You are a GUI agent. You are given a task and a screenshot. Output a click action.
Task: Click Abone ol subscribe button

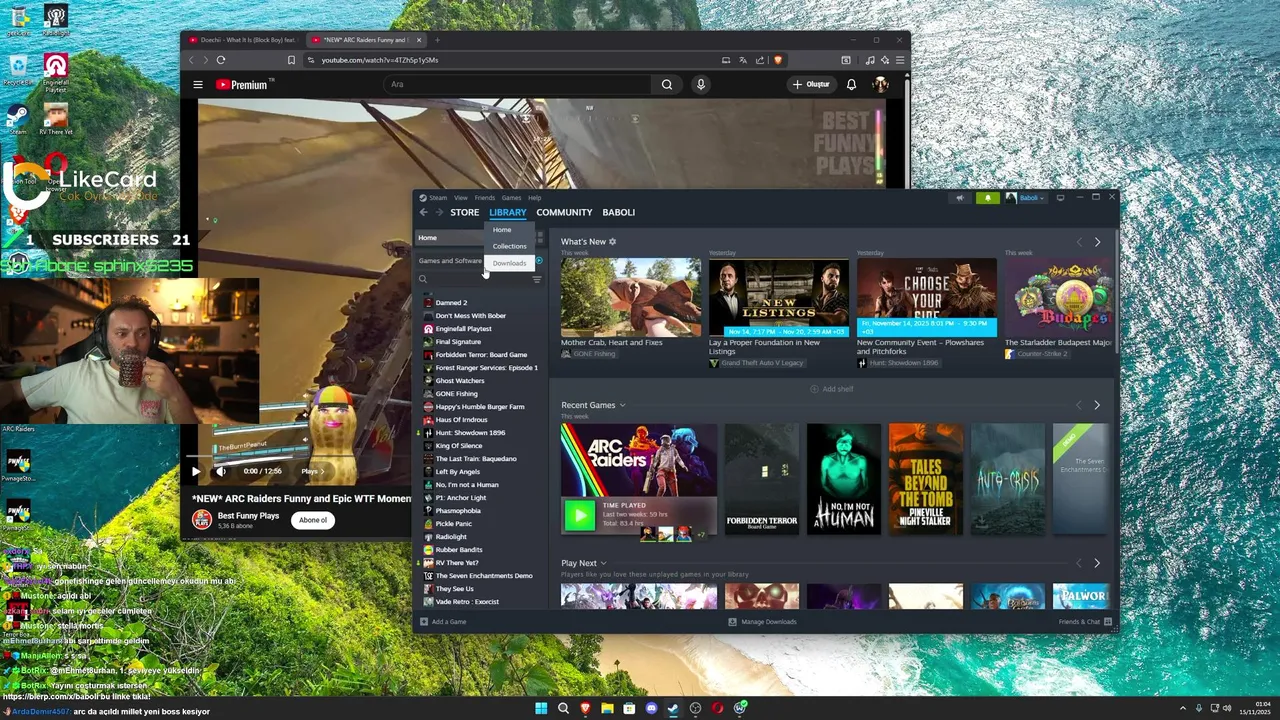[x=313, y=520]
